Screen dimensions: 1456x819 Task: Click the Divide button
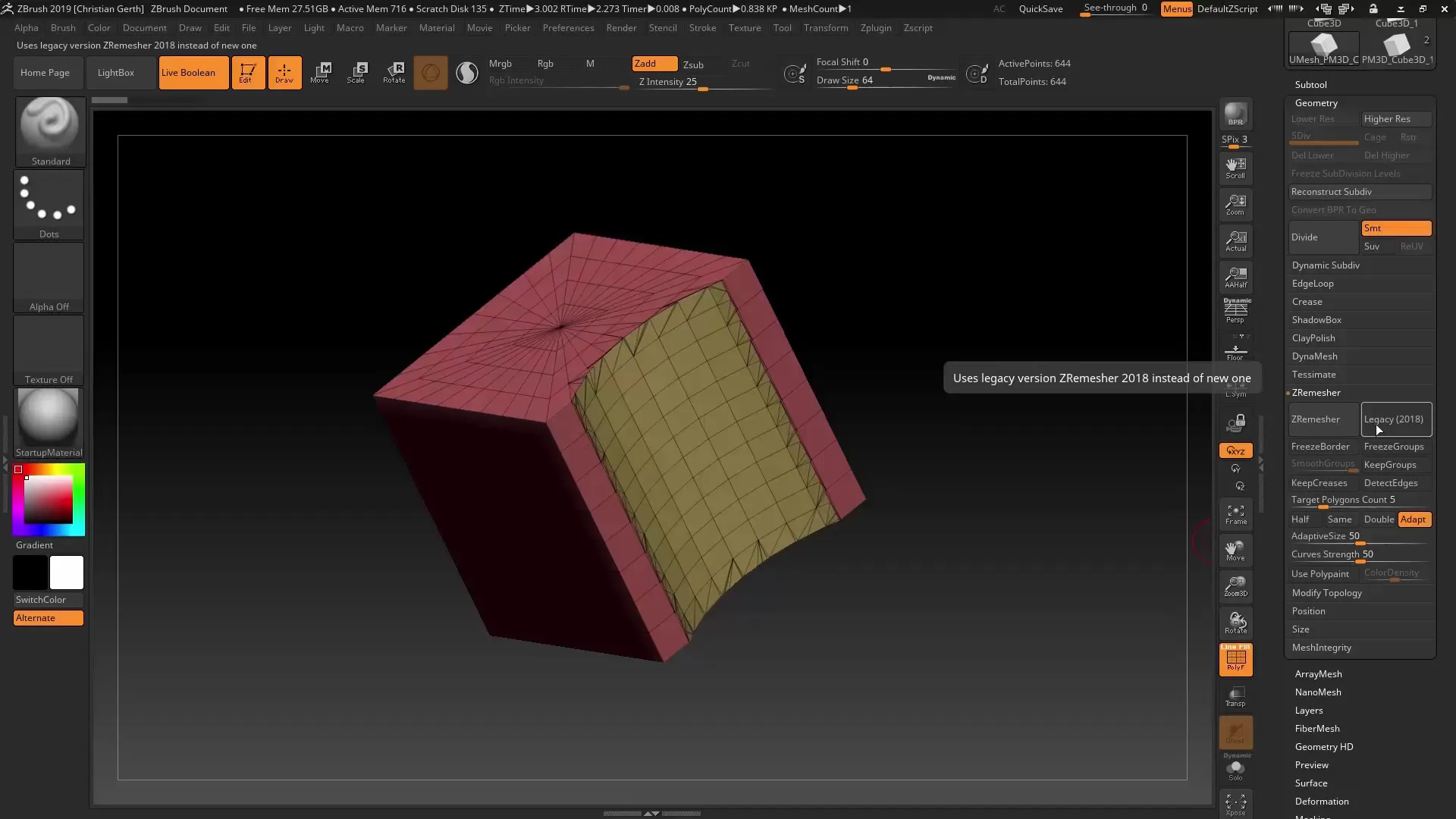click(1323, 237)
